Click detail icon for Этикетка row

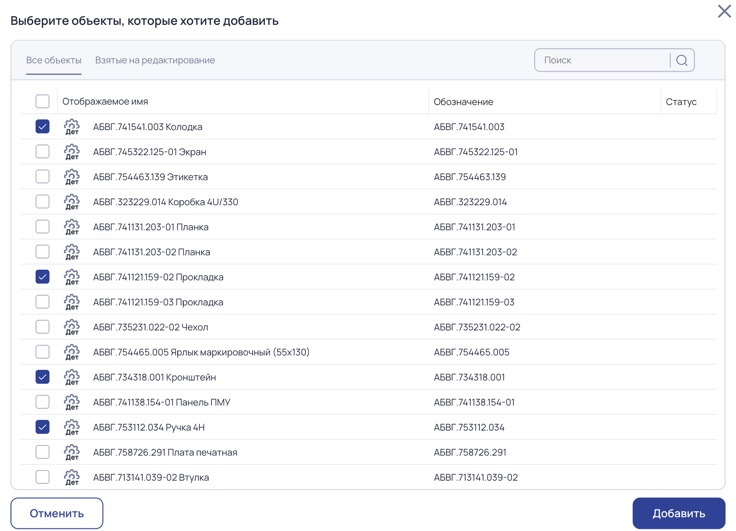pyautogui.click(x=72, y=177)
